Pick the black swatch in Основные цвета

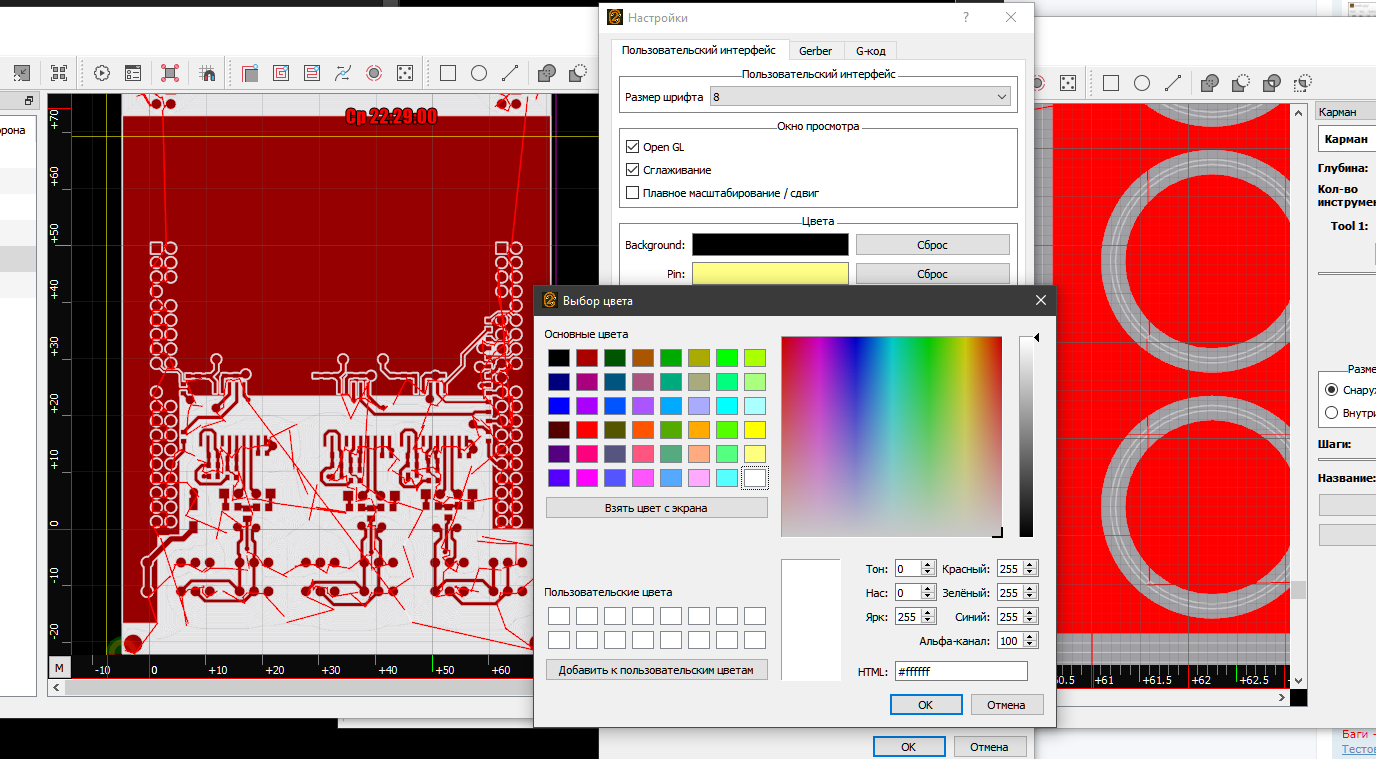pos(558,357)
